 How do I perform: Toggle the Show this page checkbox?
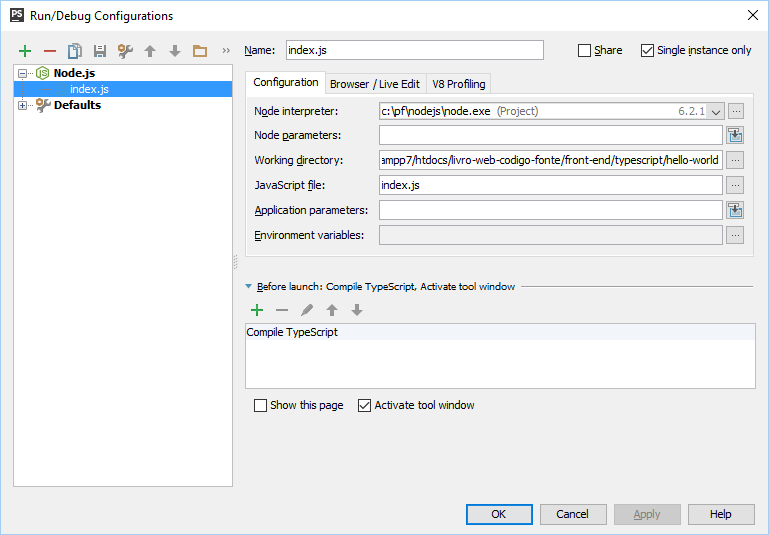[x=261, y=405]
